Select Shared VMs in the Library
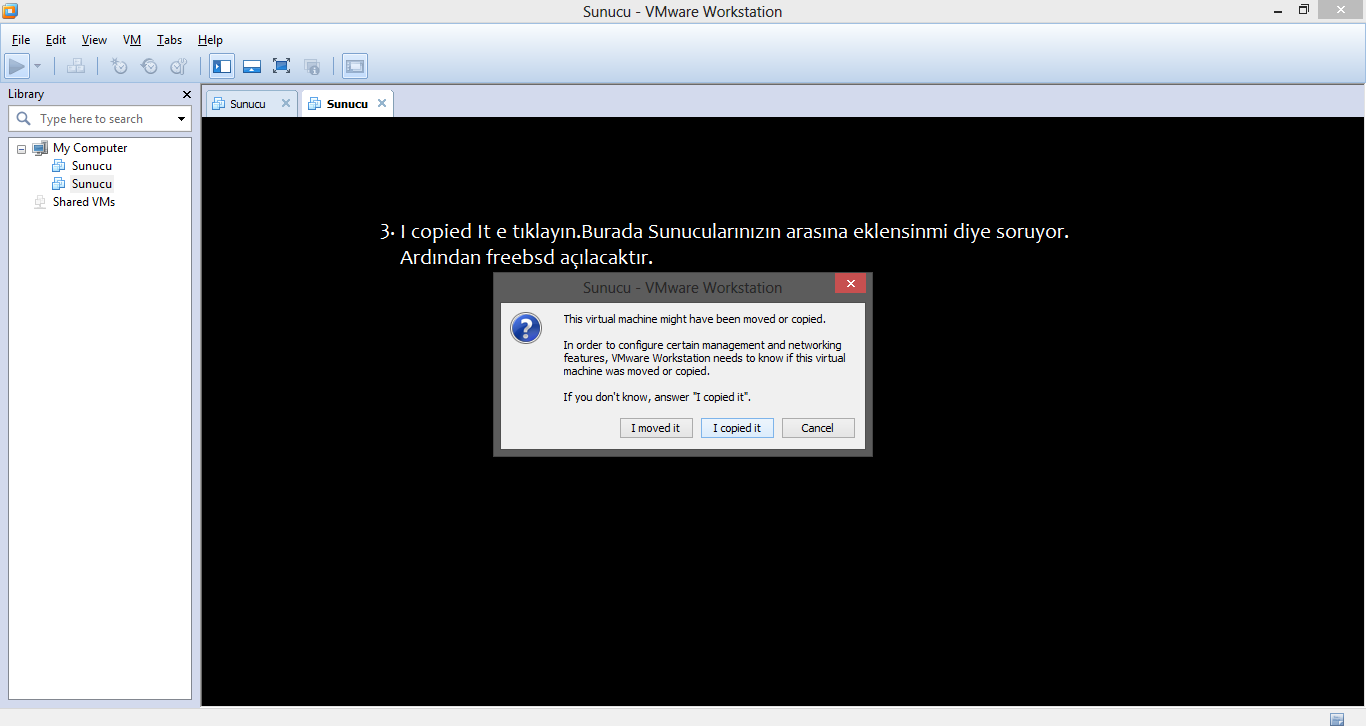 point(84,202)
